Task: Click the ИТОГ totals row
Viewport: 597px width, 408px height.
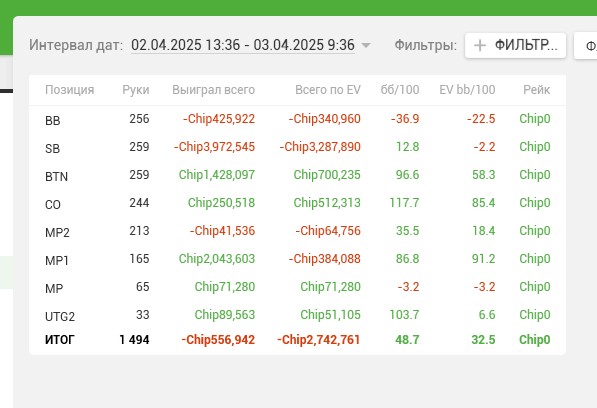Action: (297, 339)
